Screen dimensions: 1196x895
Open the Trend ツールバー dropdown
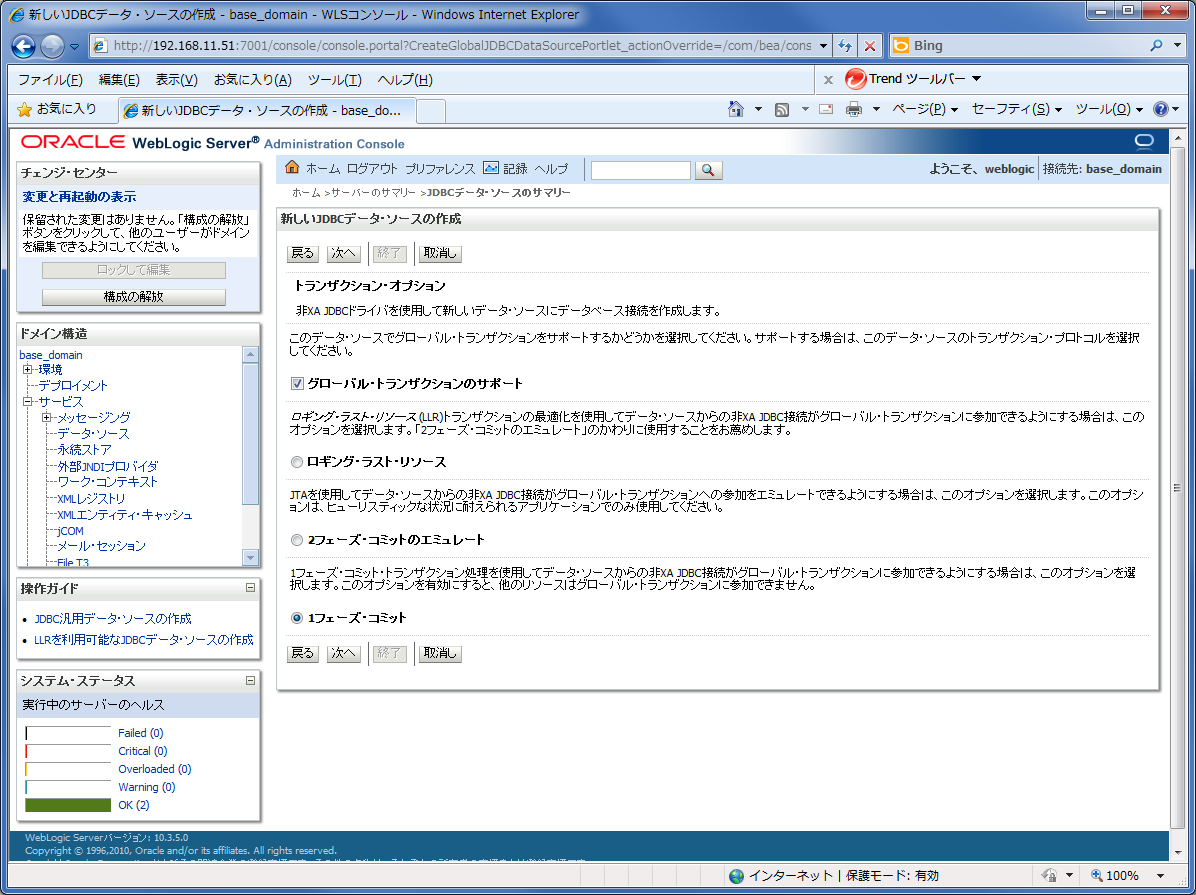click(976, 79)
